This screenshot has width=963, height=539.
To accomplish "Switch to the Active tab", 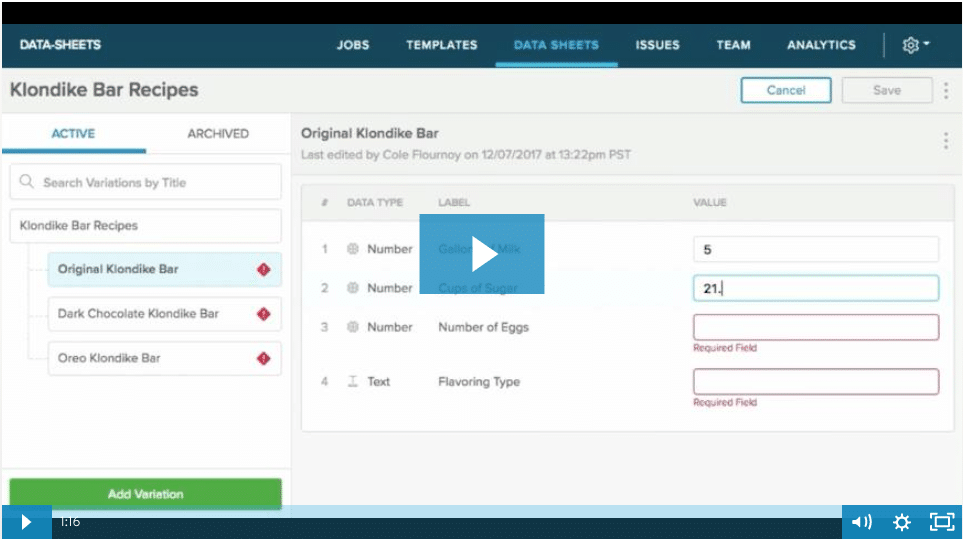I will coord(73,133).
